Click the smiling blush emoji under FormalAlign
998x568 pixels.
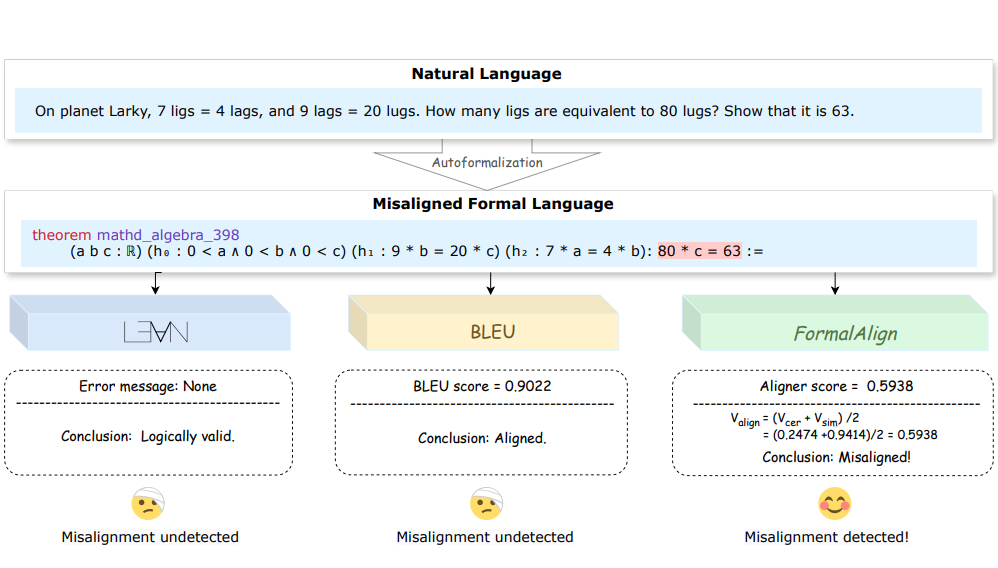pos(834,504)
